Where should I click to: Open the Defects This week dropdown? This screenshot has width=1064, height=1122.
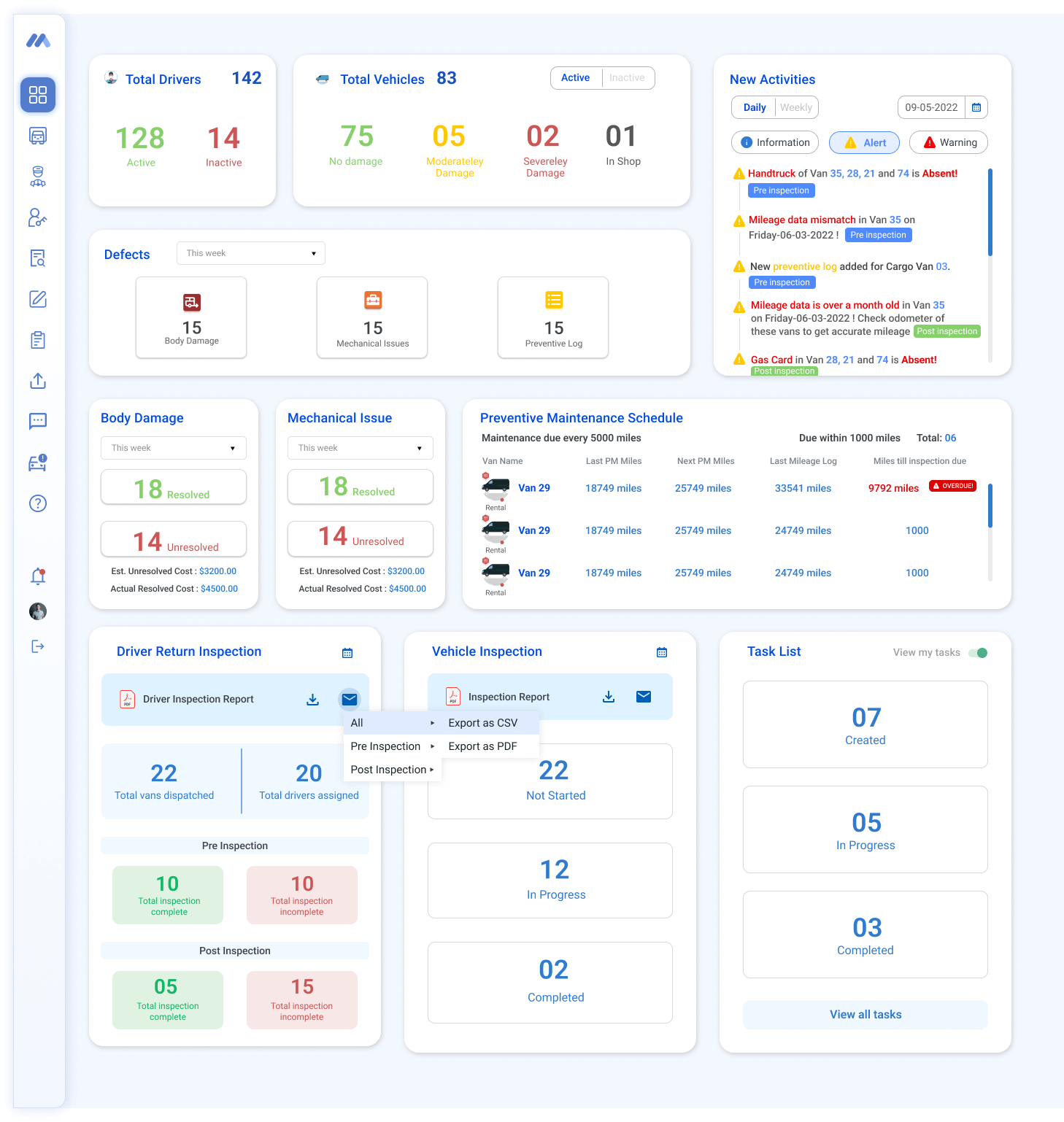tap(250, 253)
